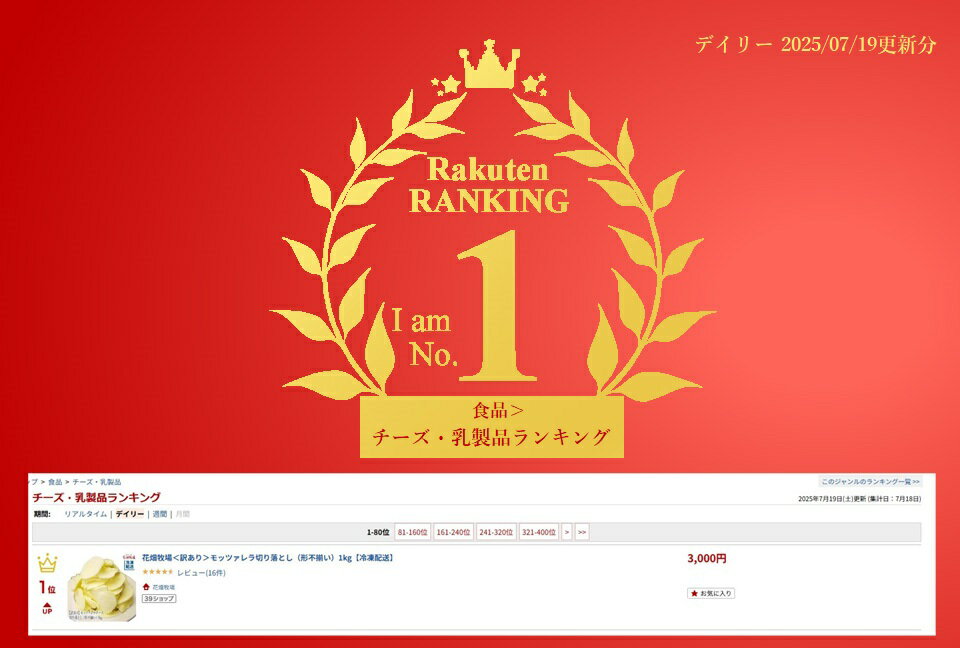Add the item via お気に入り button
This screenshot has height=648, width=960.
(x=711, y=593)
